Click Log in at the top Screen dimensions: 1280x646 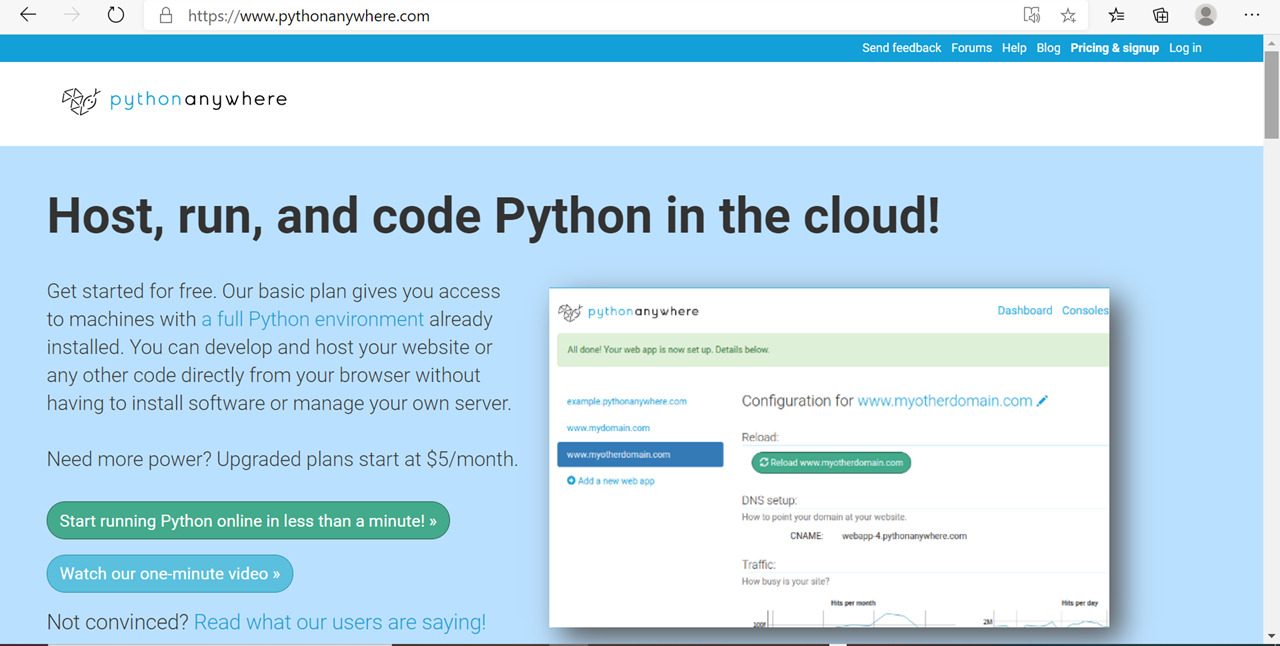coord(1185,48)
